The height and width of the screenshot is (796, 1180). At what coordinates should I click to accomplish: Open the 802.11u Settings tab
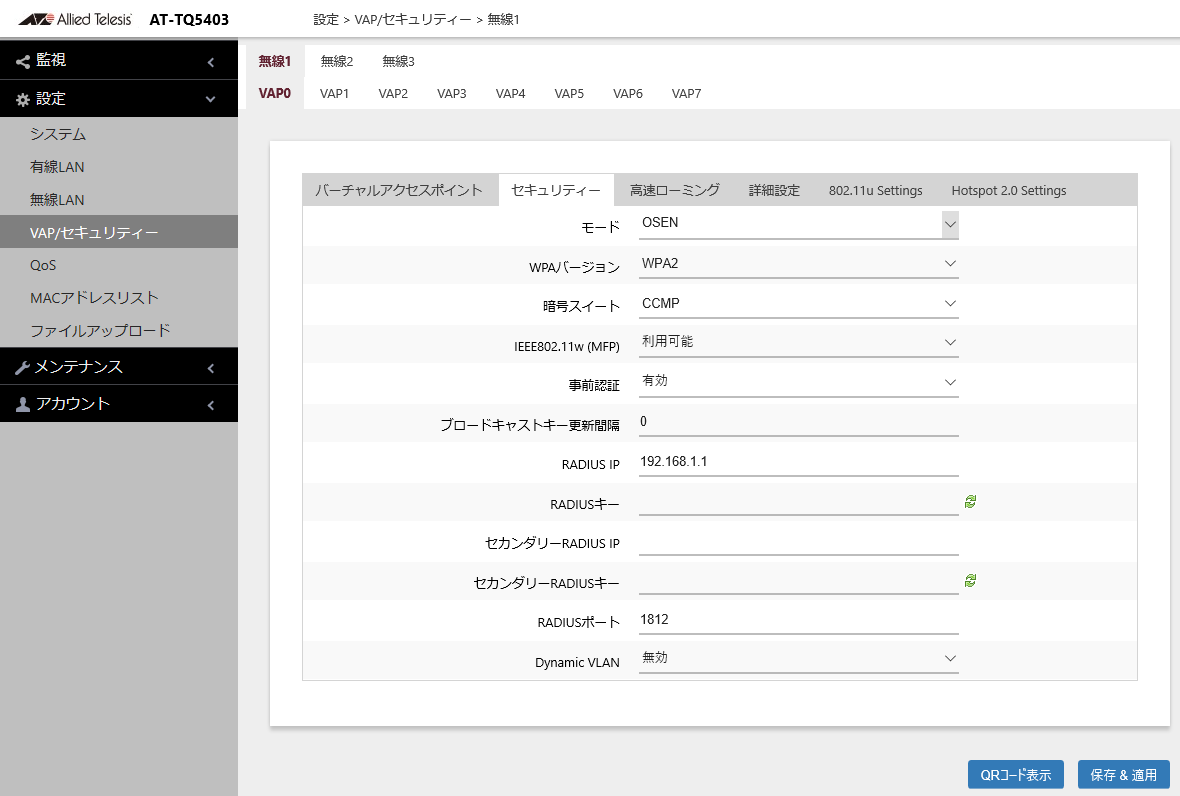(875, 190)
